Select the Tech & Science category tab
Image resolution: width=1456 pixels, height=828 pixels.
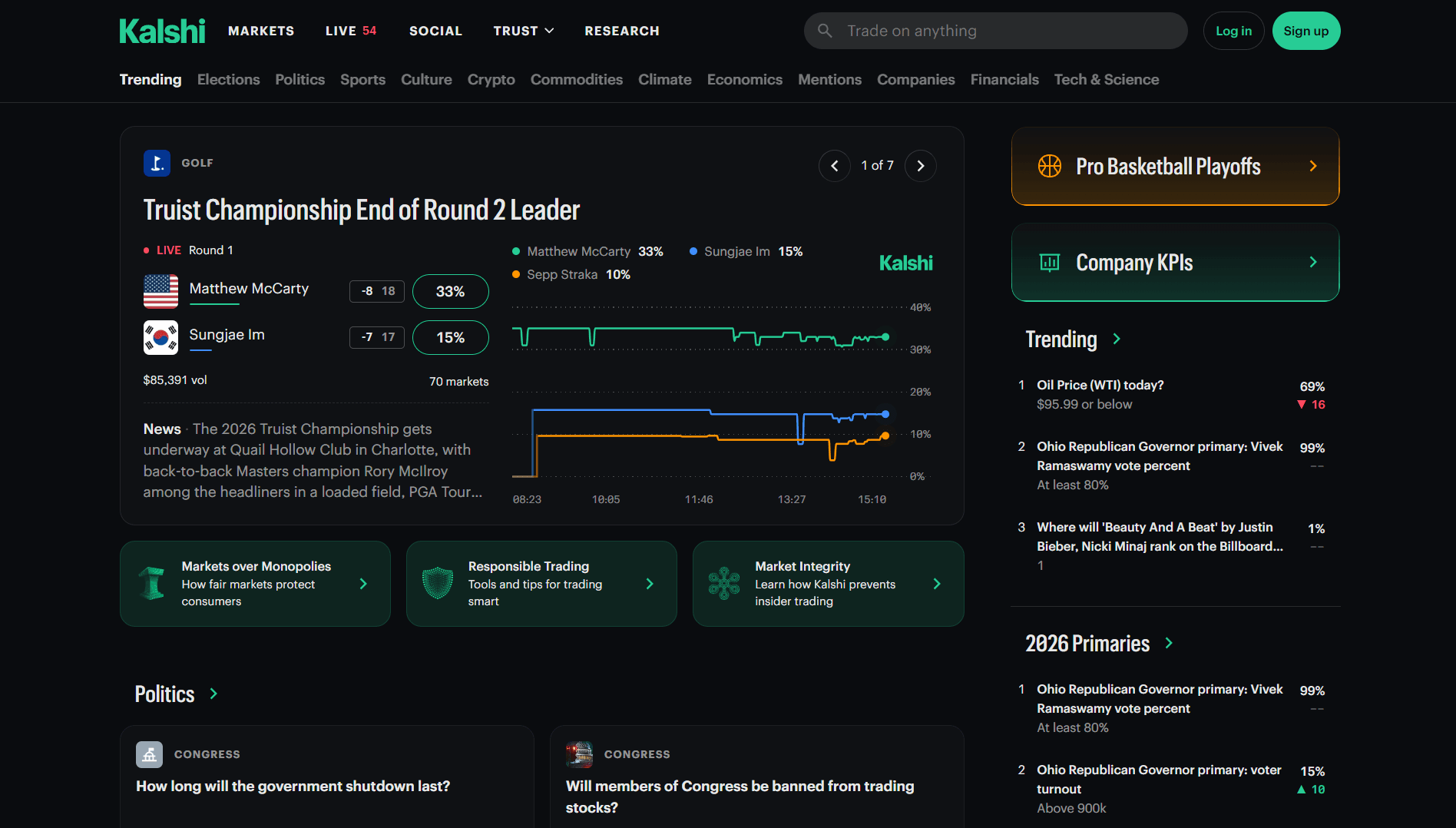(x=1107, y=79)
